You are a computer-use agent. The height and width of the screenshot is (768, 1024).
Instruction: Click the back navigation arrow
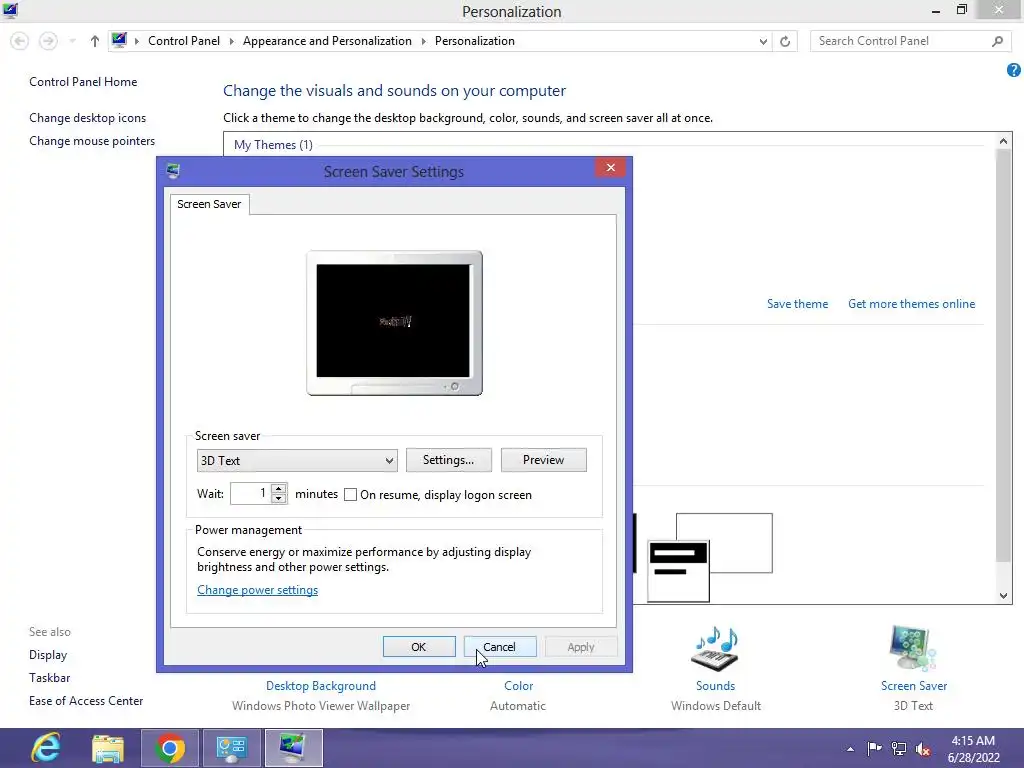pyautogui.click(x=20, y=41)
